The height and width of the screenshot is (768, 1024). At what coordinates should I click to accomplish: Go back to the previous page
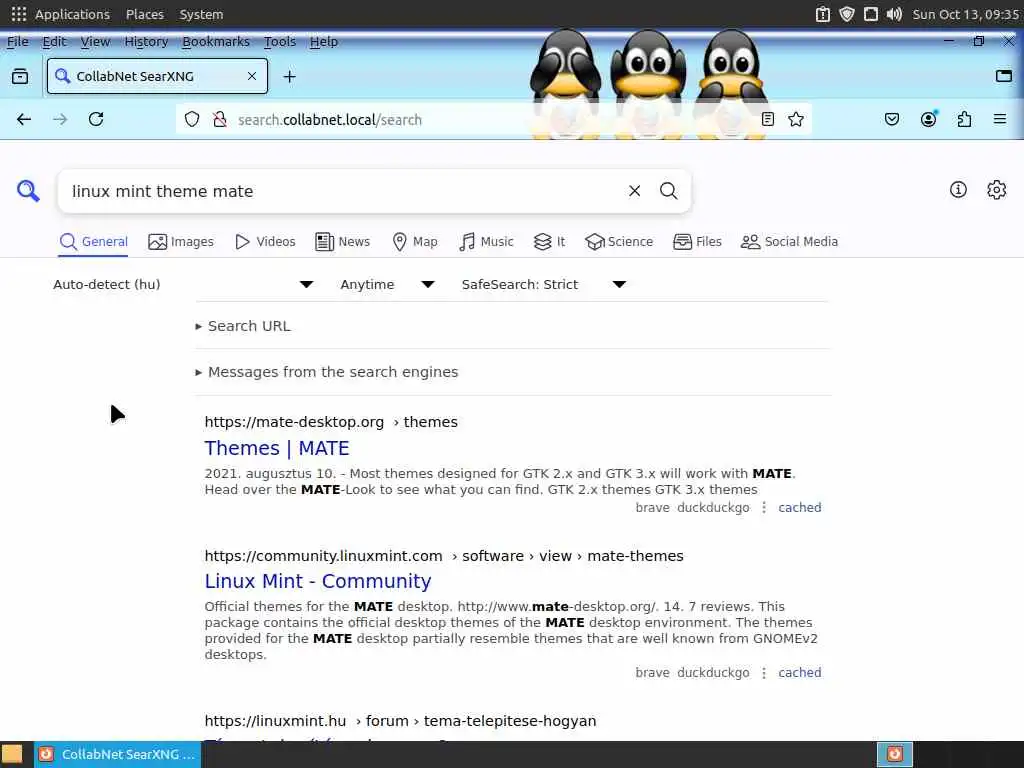(24, 120)
